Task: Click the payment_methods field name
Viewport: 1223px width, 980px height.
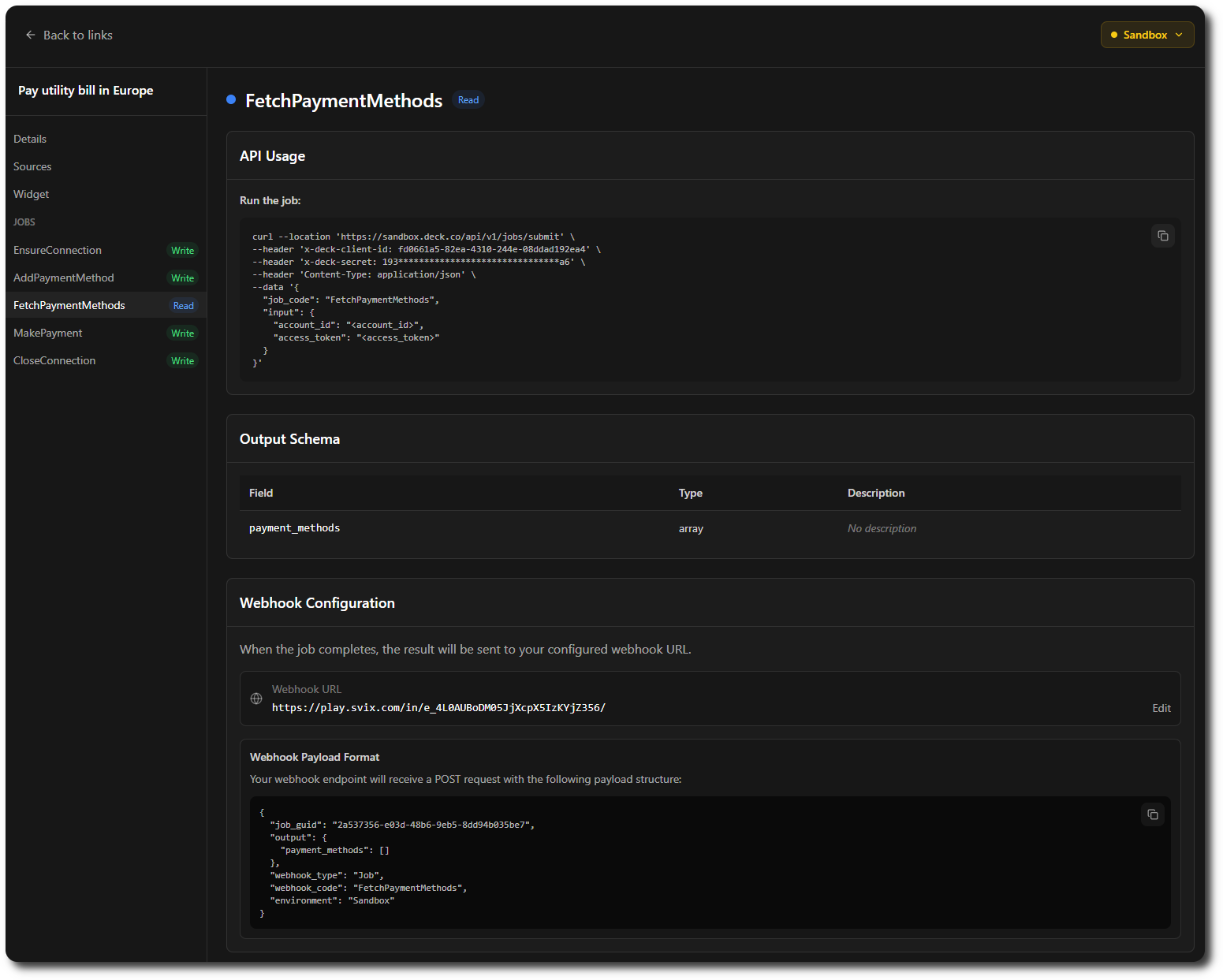Action: point(294,528)
